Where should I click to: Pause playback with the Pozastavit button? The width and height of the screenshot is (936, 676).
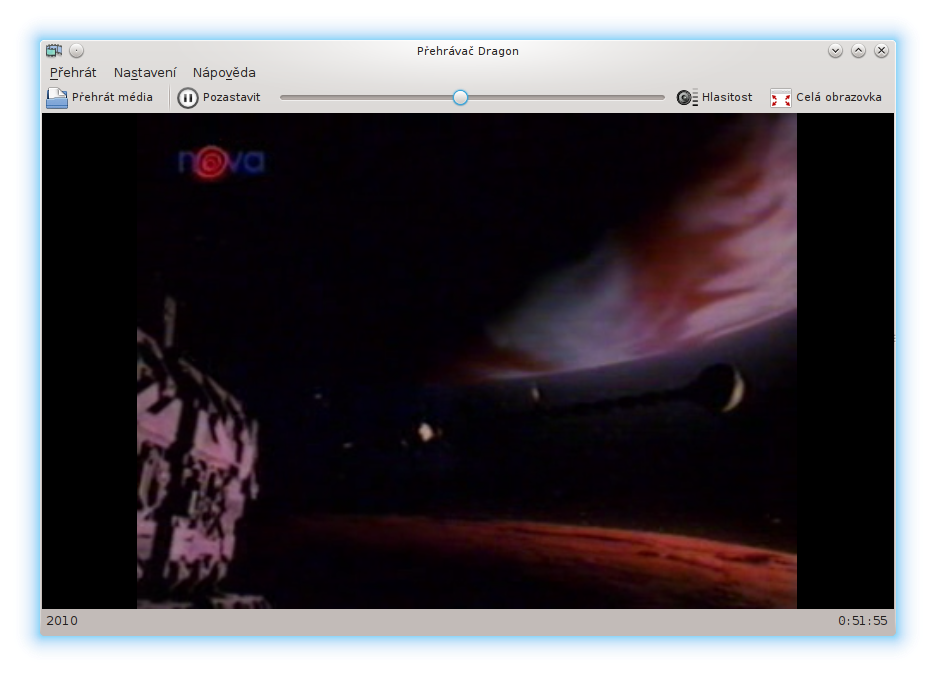(219, 97)
